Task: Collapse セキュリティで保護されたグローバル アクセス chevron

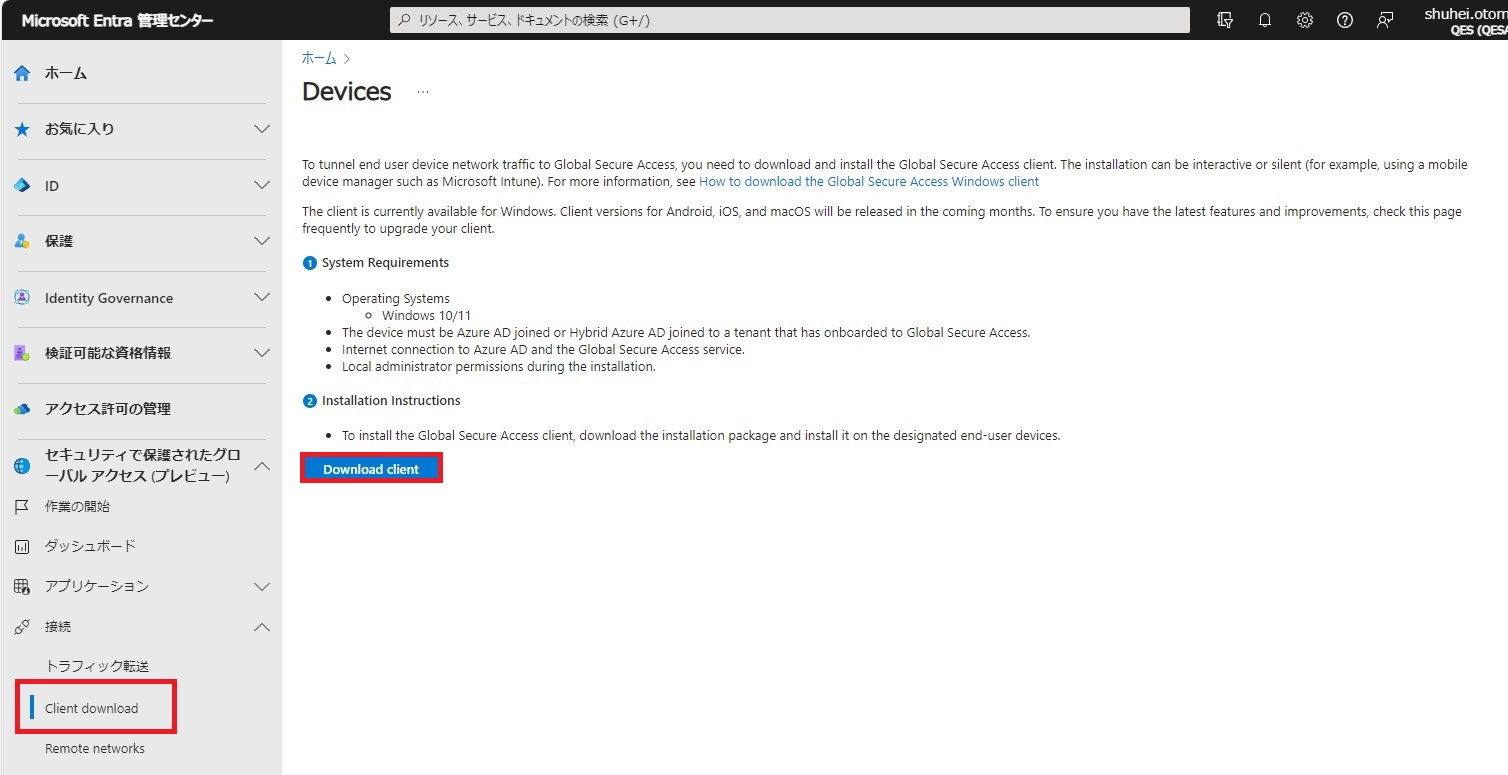Action: coord(262,466)
